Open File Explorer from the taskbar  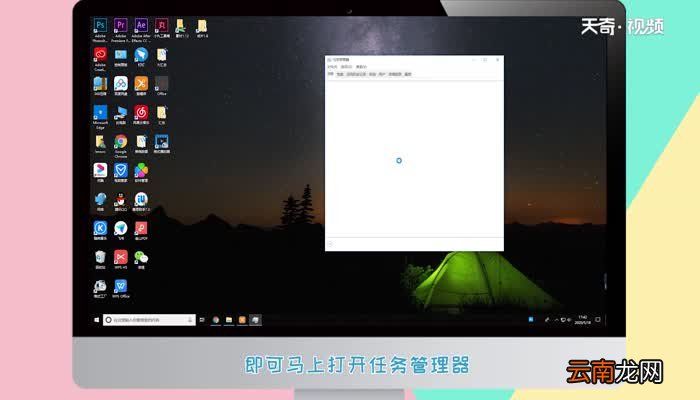click(229, 320)
